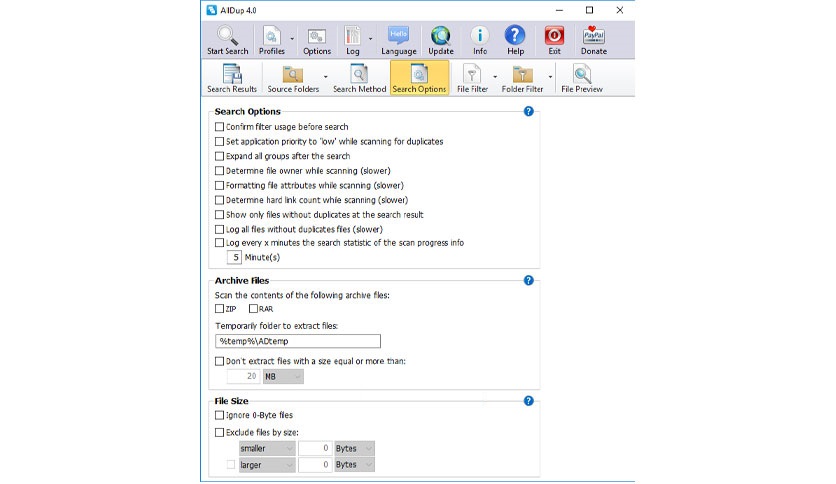Image resolution: width=836 pixels, height=484 pixels.
Task: Open the Log toolbar icon
Action: point(353,36)
